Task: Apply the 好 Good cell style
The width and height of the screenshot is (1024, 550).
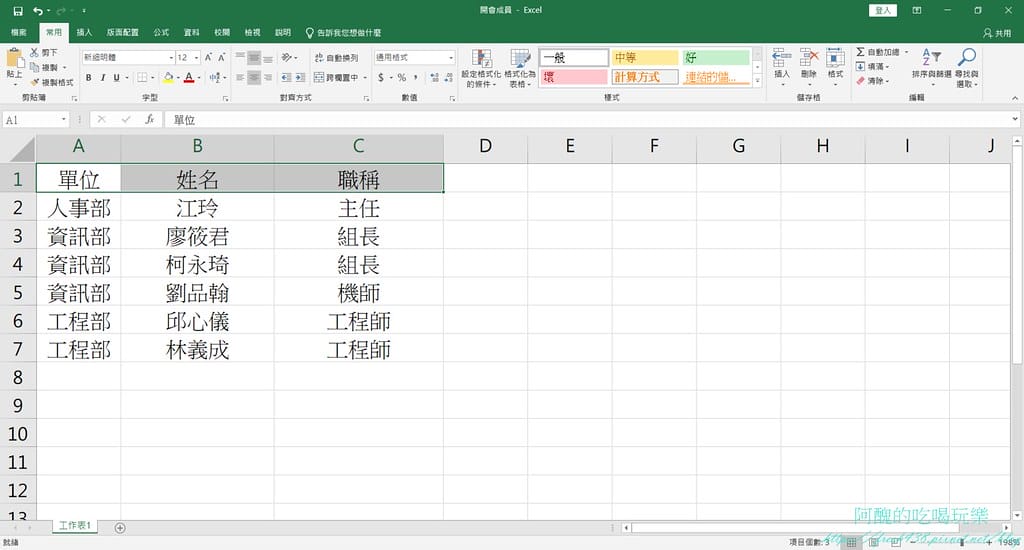Action: (716, 57)
